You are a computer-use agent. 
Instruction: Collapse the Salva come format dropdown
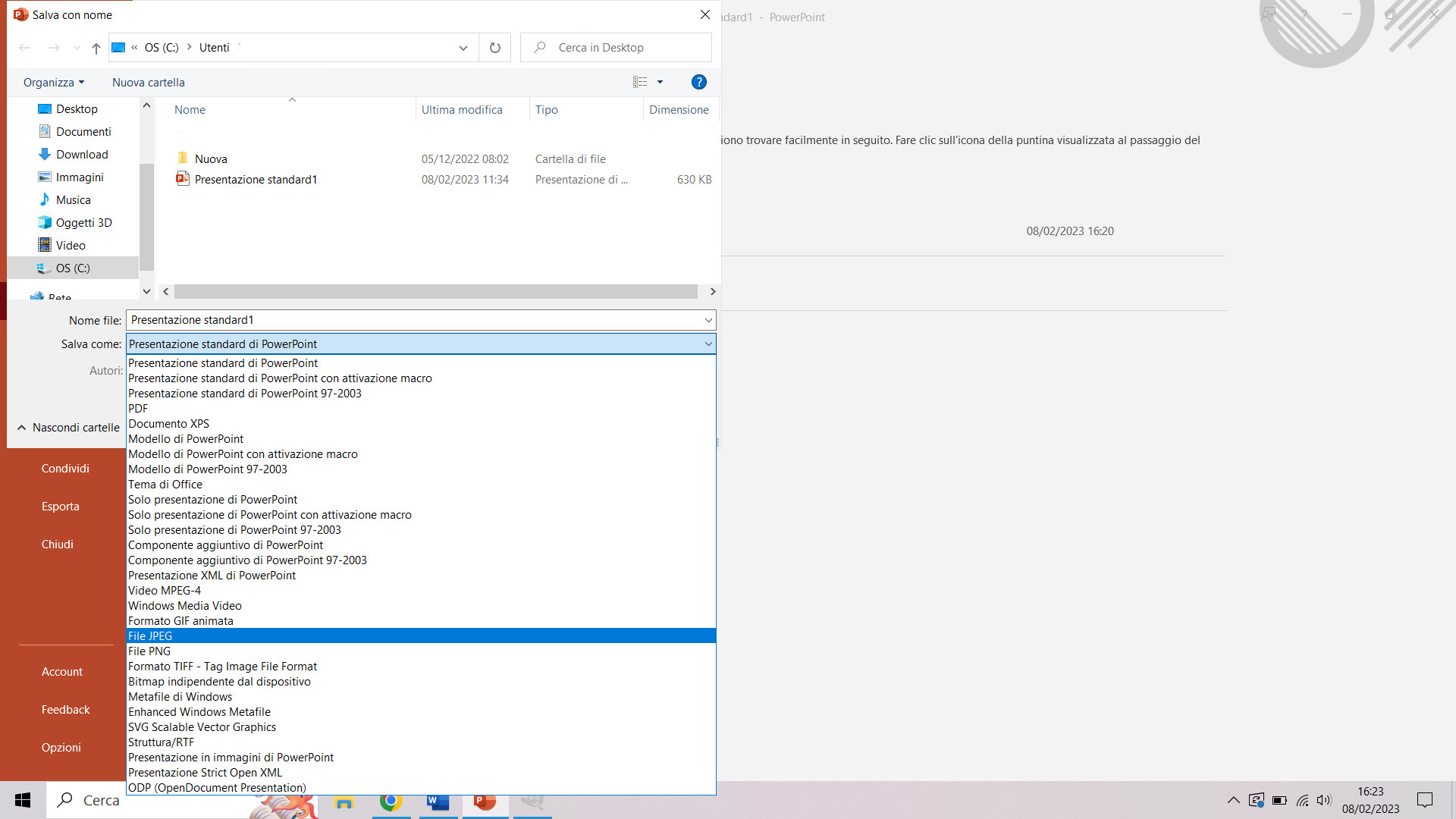[708, 344]
